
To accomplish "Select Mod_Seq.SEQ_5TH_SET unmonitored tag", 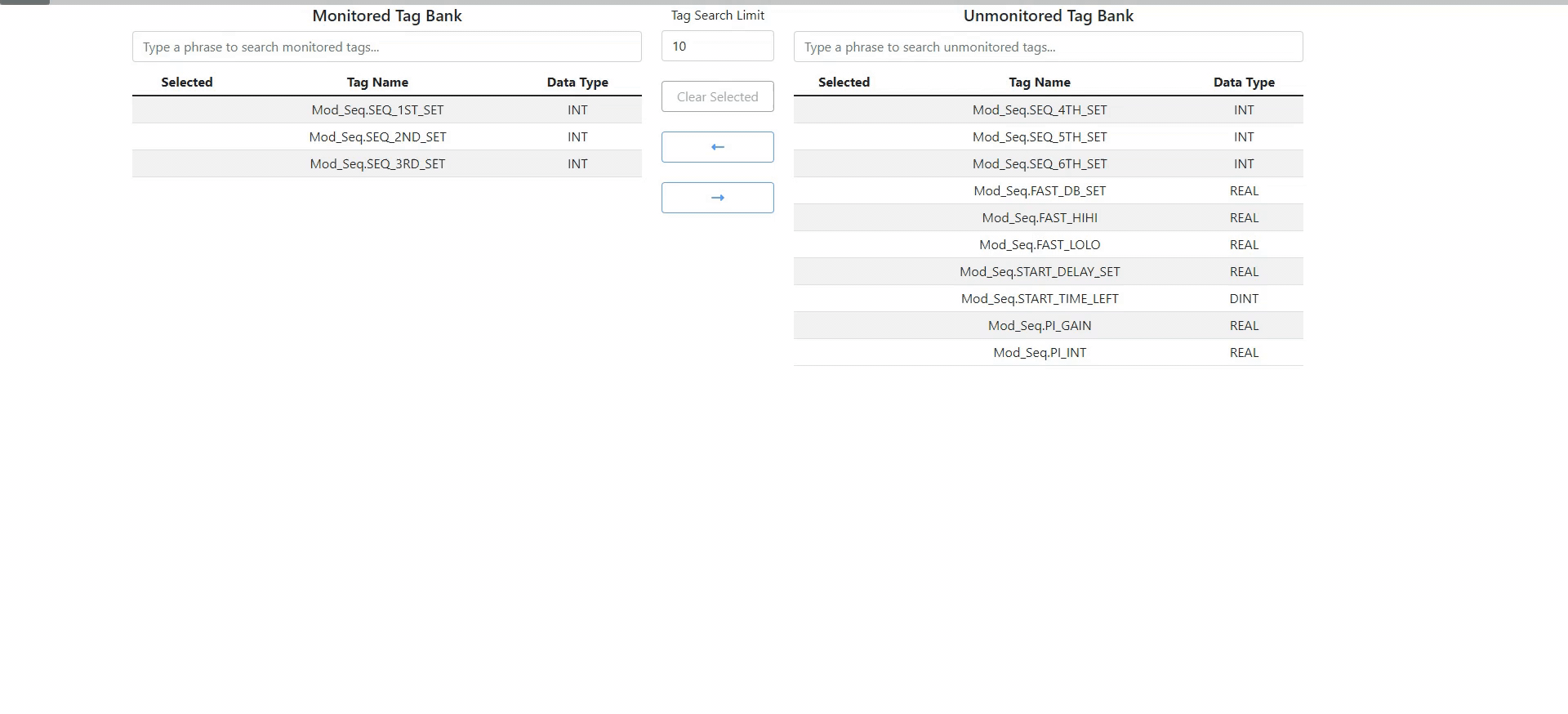I will tap(1049, 136).
